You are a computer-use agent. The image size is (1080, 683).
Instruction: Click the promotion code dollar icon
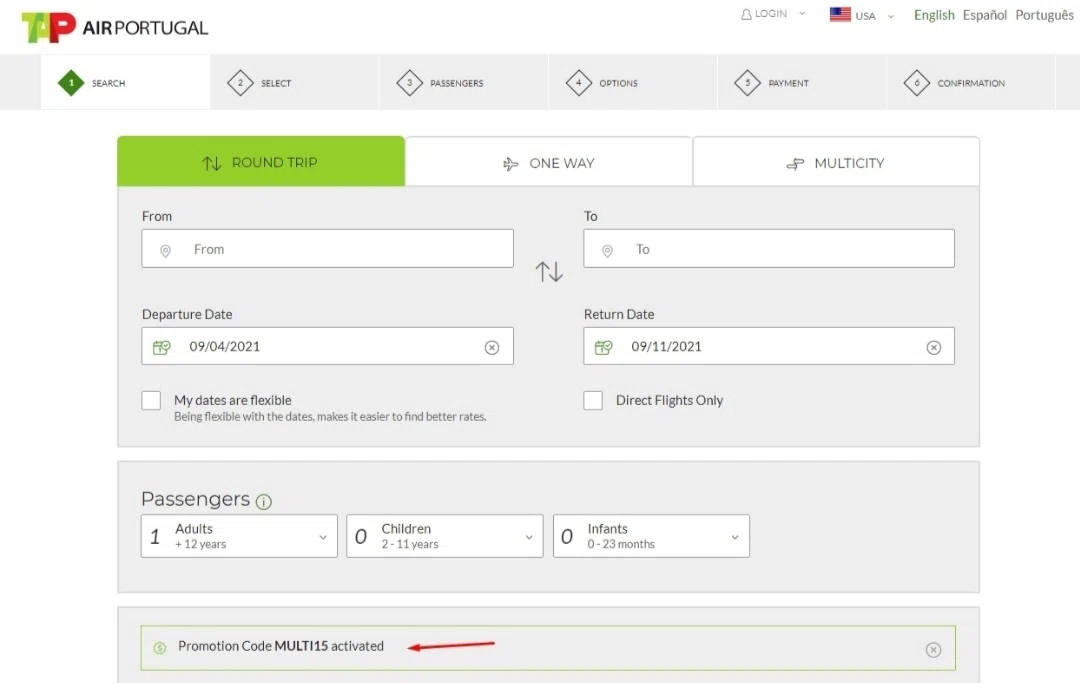160,648
